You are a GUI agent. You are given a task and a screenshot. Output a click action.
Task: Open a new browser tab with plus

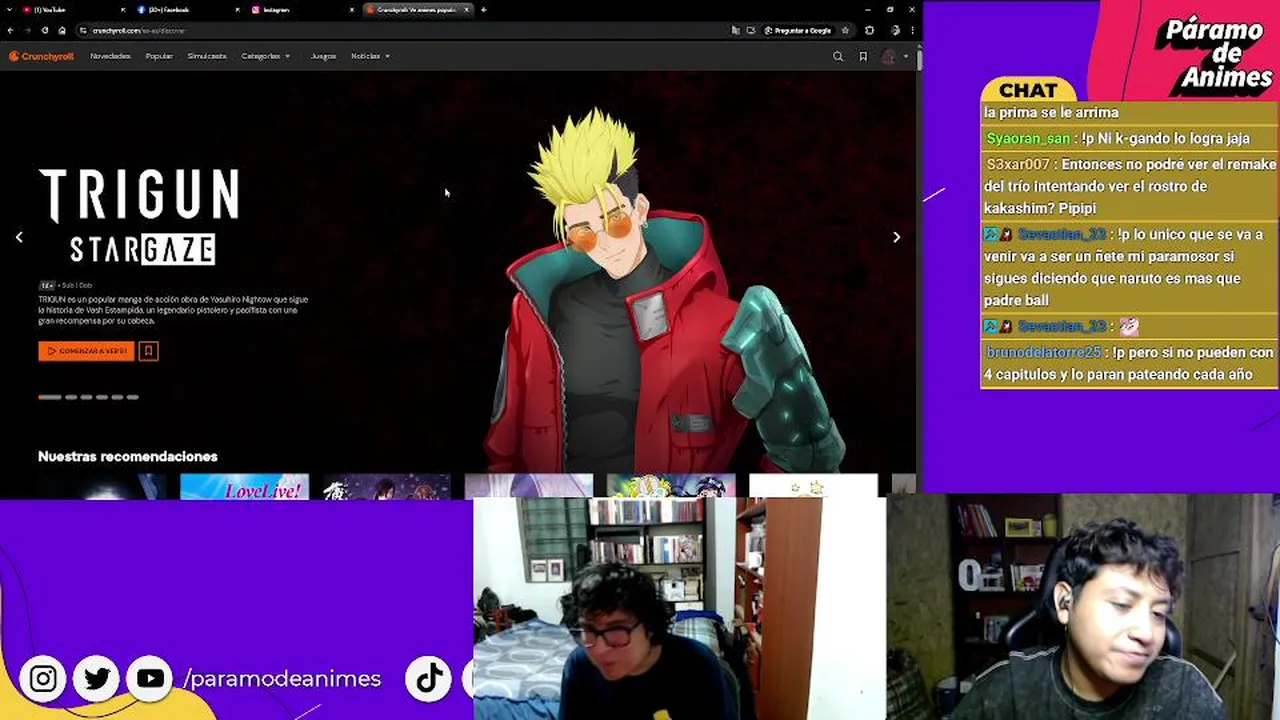(x=483, y=9)
